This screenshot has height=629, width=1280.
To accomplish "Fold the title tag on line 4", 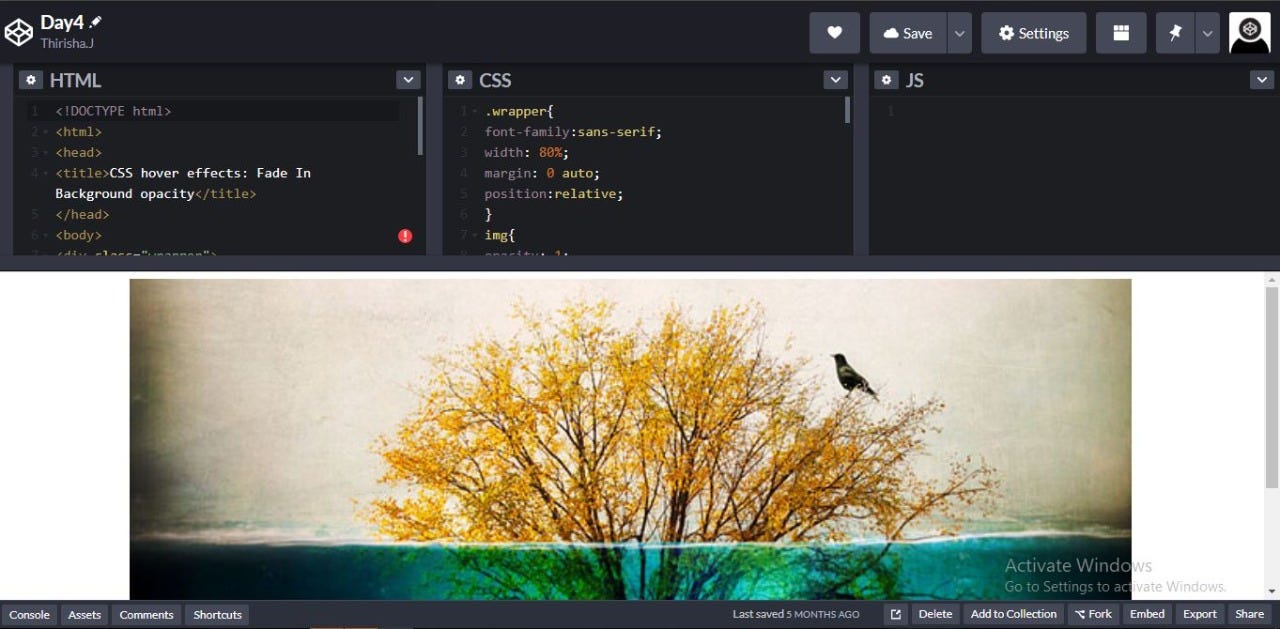I will 46,173.
